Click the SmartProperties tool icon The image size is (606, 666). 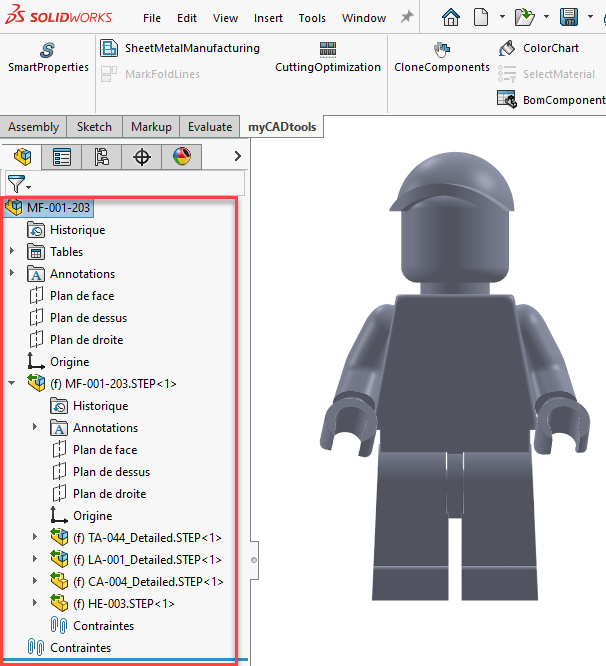click(47, 50)
